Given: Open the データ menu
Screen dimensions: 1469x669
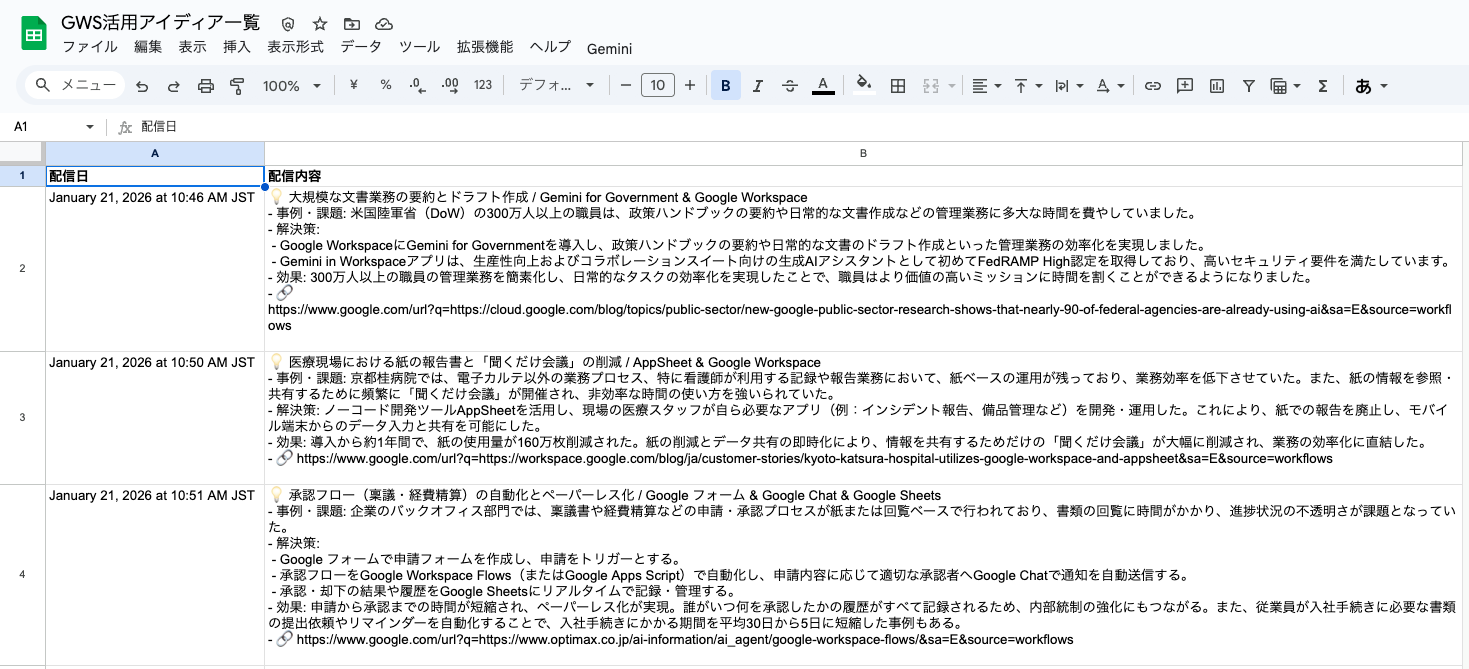Looking at the screenshot, I should click(x=361, y=47).
